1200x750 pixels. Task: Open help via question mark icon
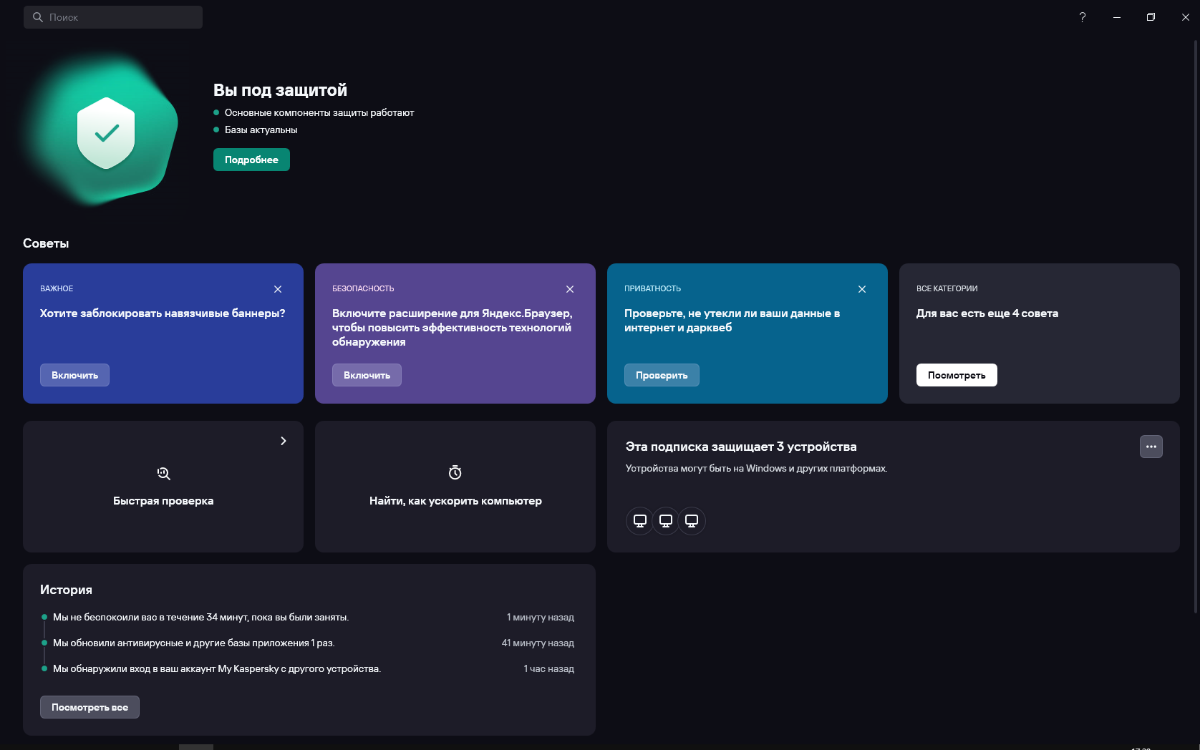pos(1082,17)
